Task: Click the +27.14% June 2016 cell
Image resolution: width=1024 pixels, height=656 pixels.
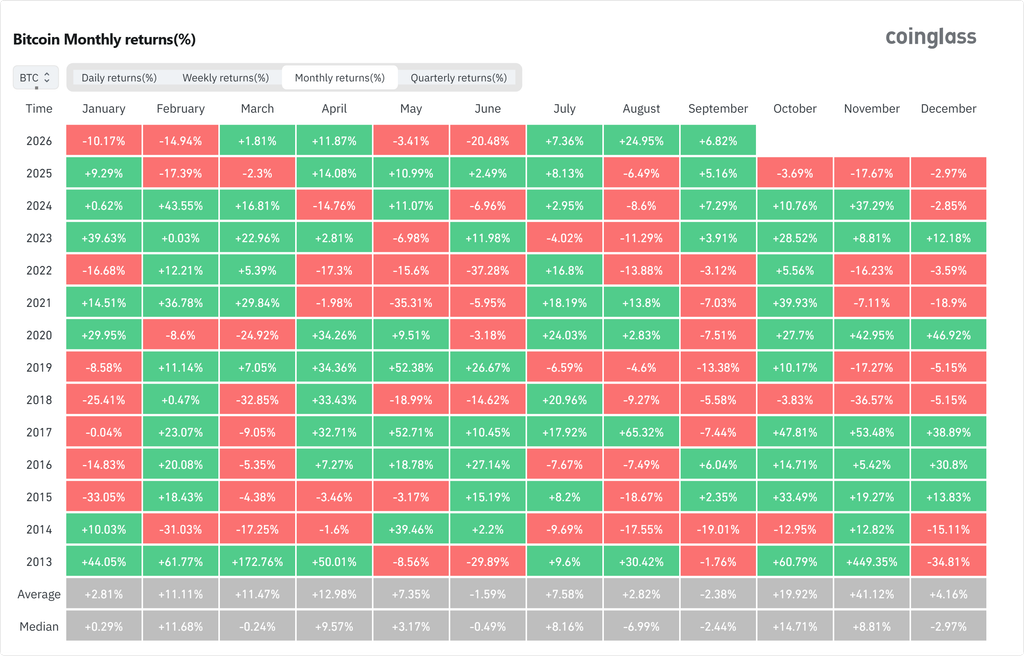Action: coord(488,465)
